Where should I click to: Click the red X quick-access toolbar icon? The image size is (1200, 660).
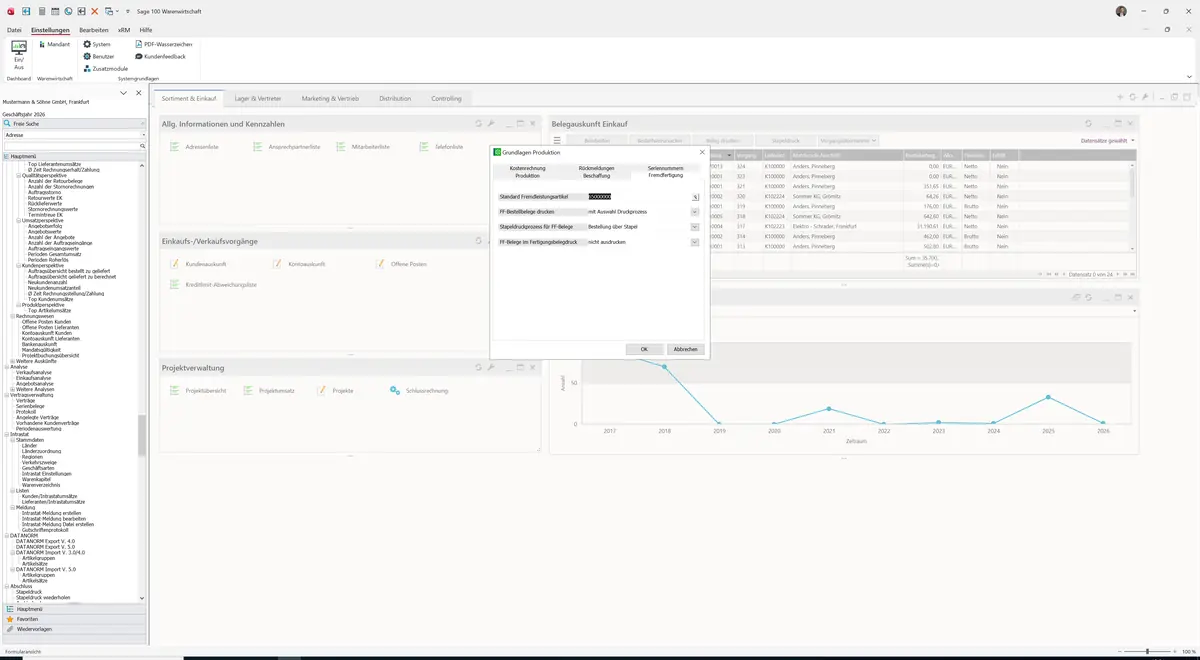point(95,11)
